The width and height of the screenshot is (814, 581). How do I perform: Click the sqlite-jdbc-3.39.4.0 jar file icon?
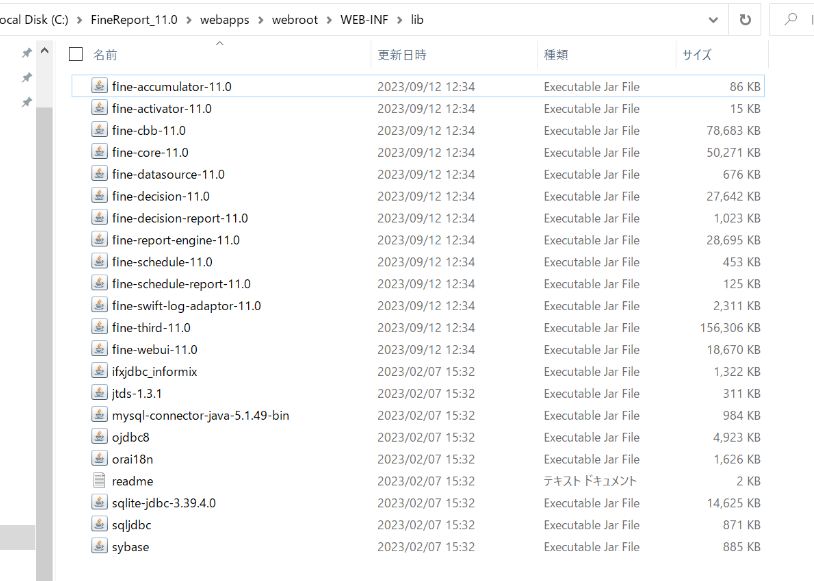click(x=99, y=502)
